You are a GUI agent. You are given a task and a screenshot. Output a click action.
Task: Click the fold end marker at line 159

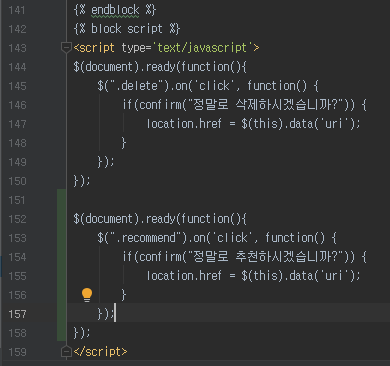pos(66,352)
